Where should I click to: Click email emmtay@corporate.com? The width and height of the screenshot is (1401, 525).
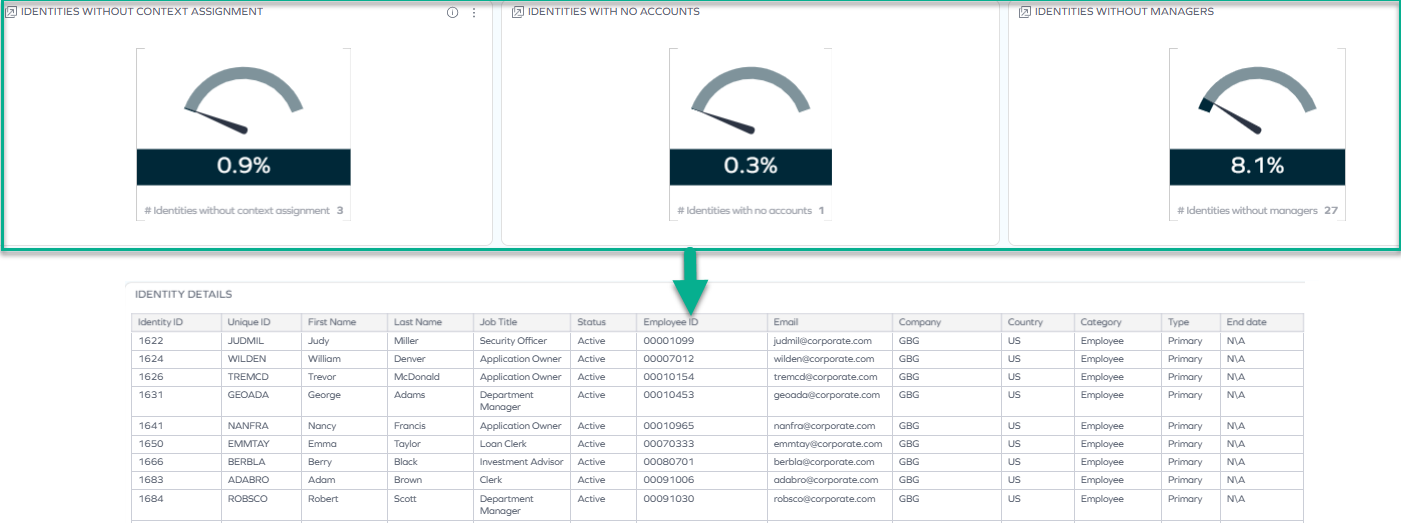click(x=828, y=444)
